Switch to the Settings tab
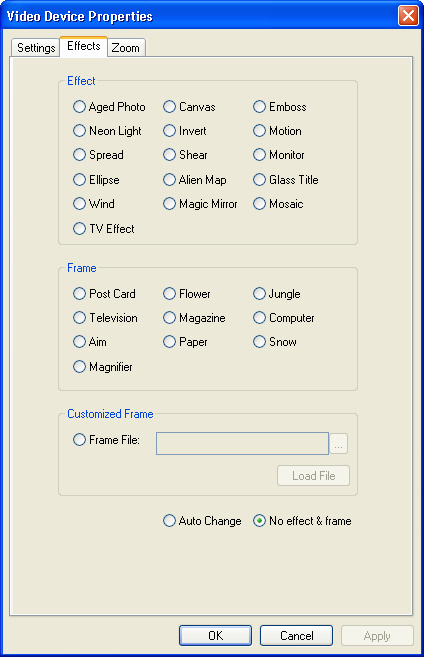The image size is (424, 657). (36, 48)
